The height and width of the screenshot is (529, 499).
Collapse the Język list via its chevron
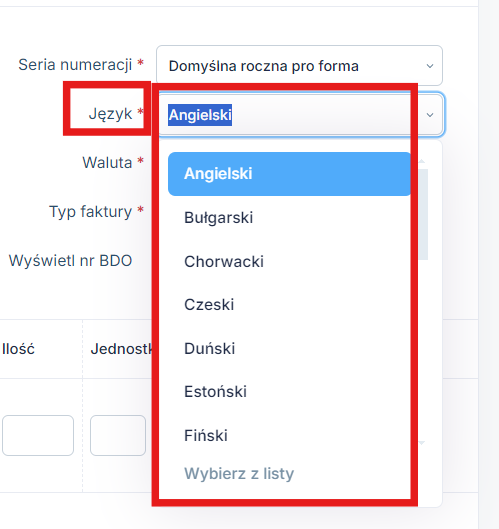[429, 115]
